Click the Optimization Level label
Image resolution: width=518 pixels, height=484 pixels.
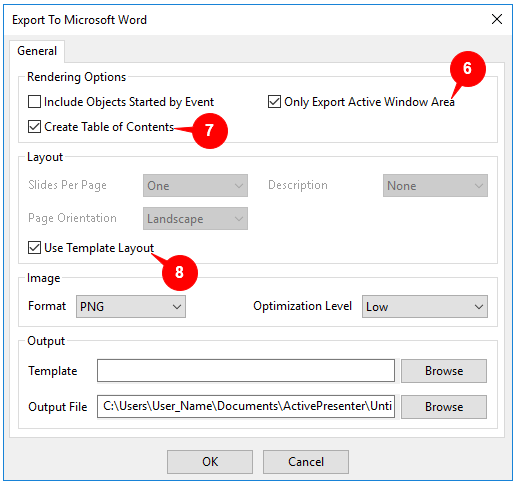coord(302,306)
